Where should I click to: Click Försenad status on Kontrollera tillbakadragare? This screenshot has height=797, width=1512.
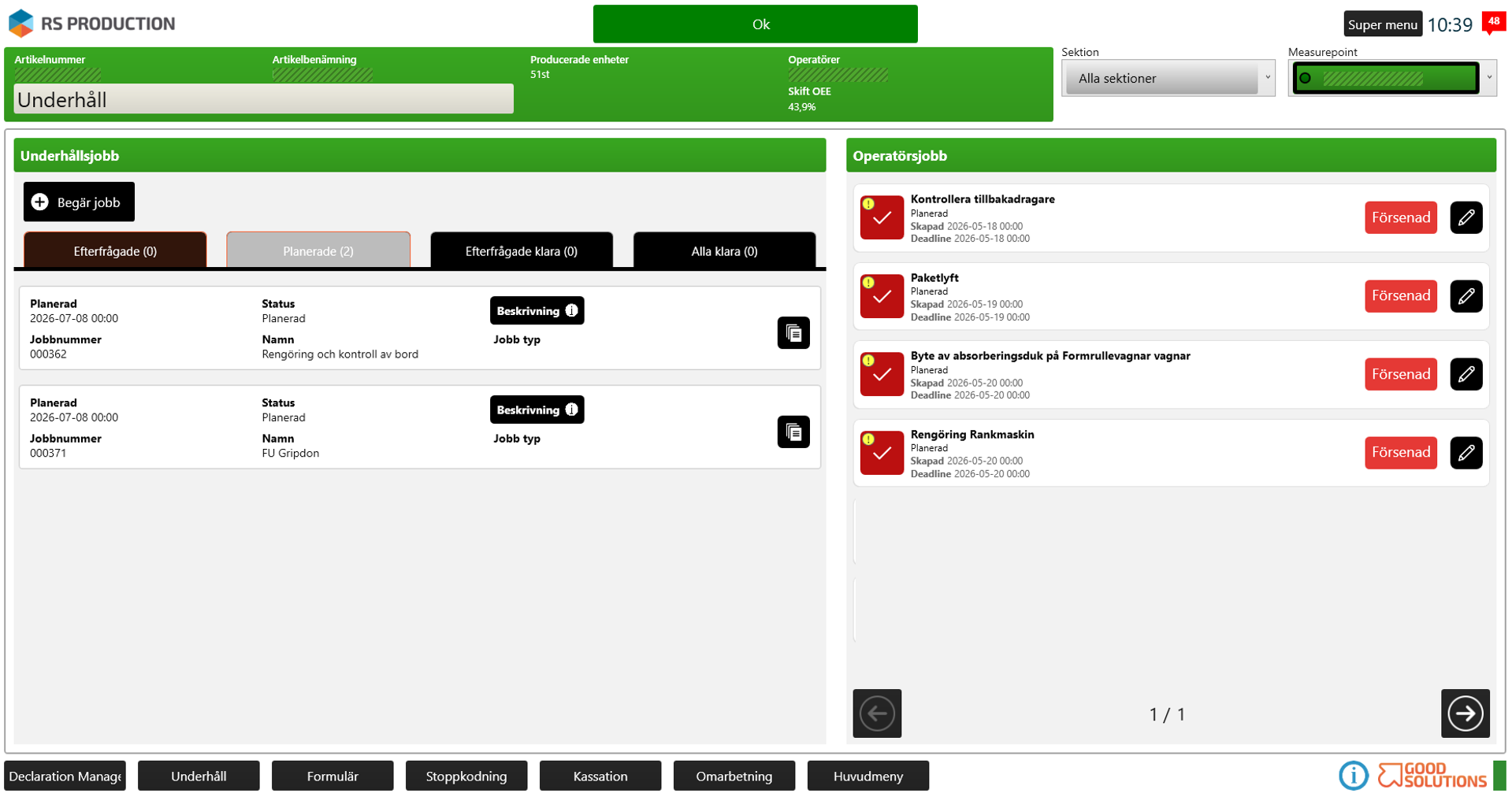(1400, 218)
